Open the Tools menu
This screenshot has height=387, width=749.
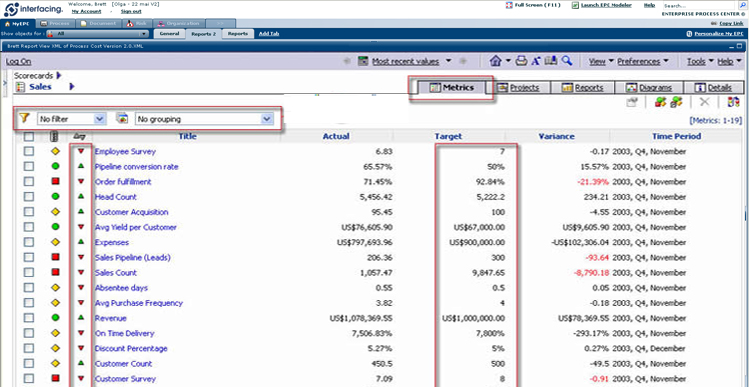pyautogui.click(x=700, y=62)
